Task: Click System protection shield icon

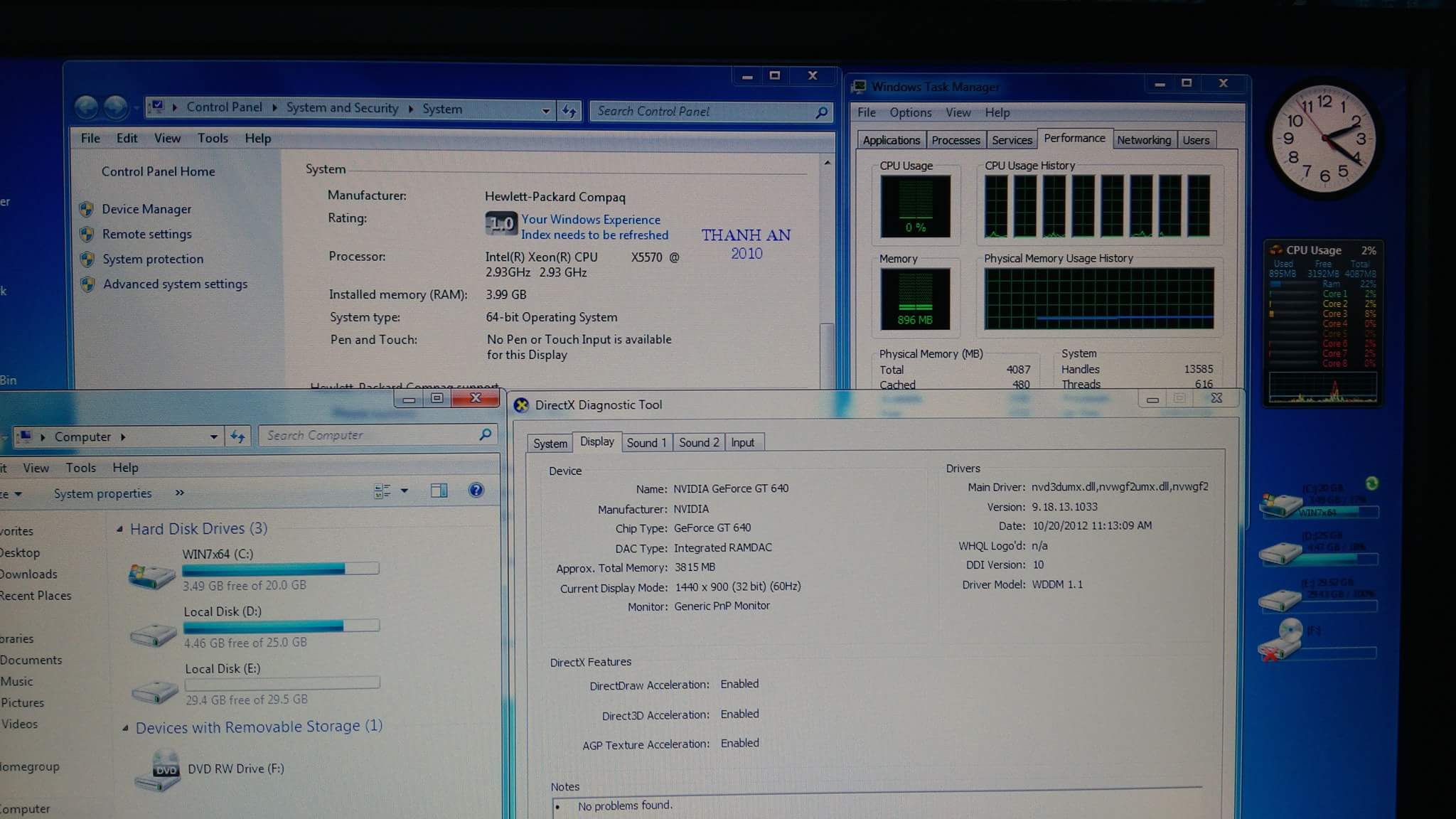Action: tap(87, 259)
